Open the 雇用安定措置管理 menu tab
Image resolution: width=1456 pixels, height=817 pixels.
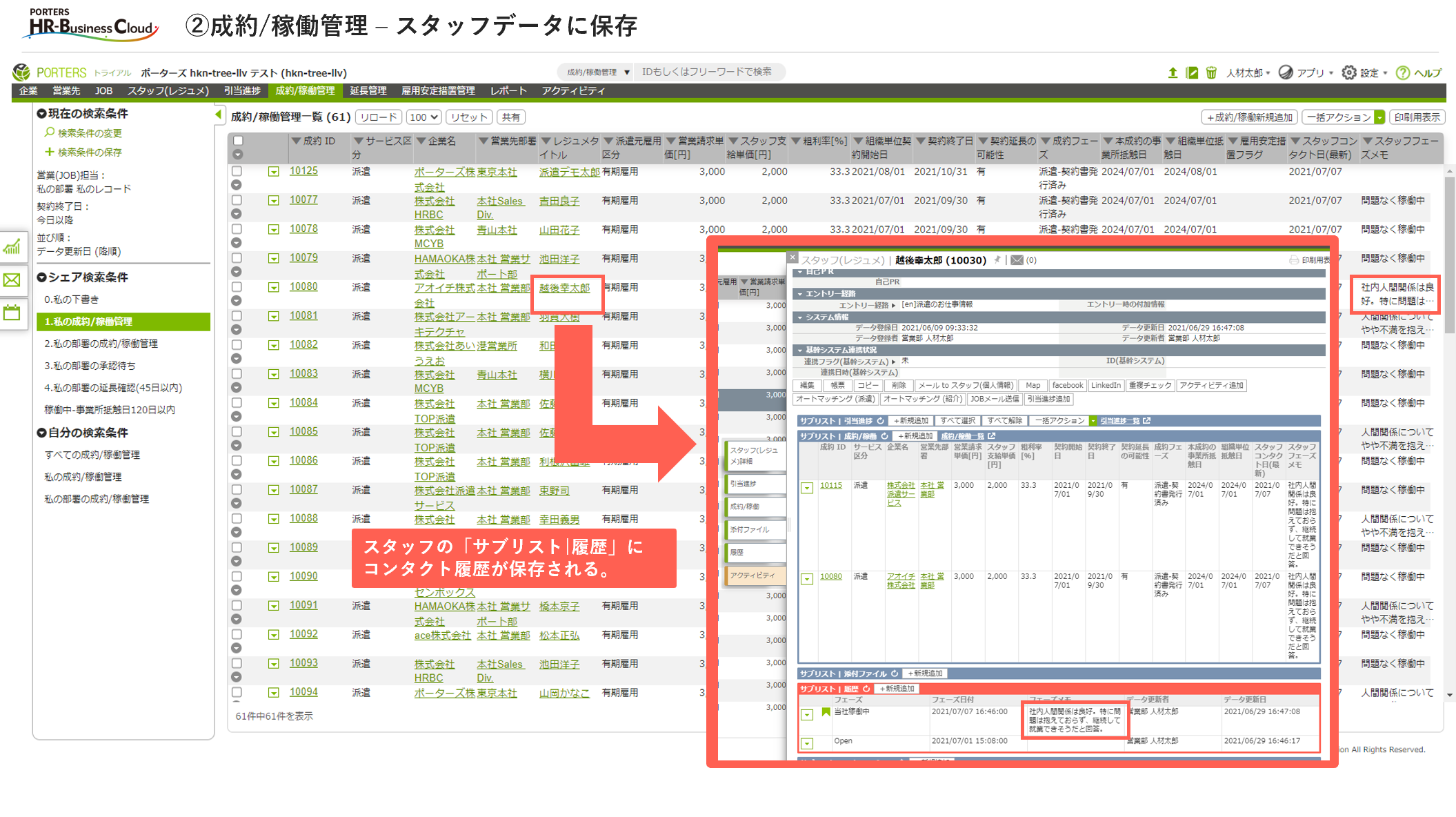click(x=438, y=91)
